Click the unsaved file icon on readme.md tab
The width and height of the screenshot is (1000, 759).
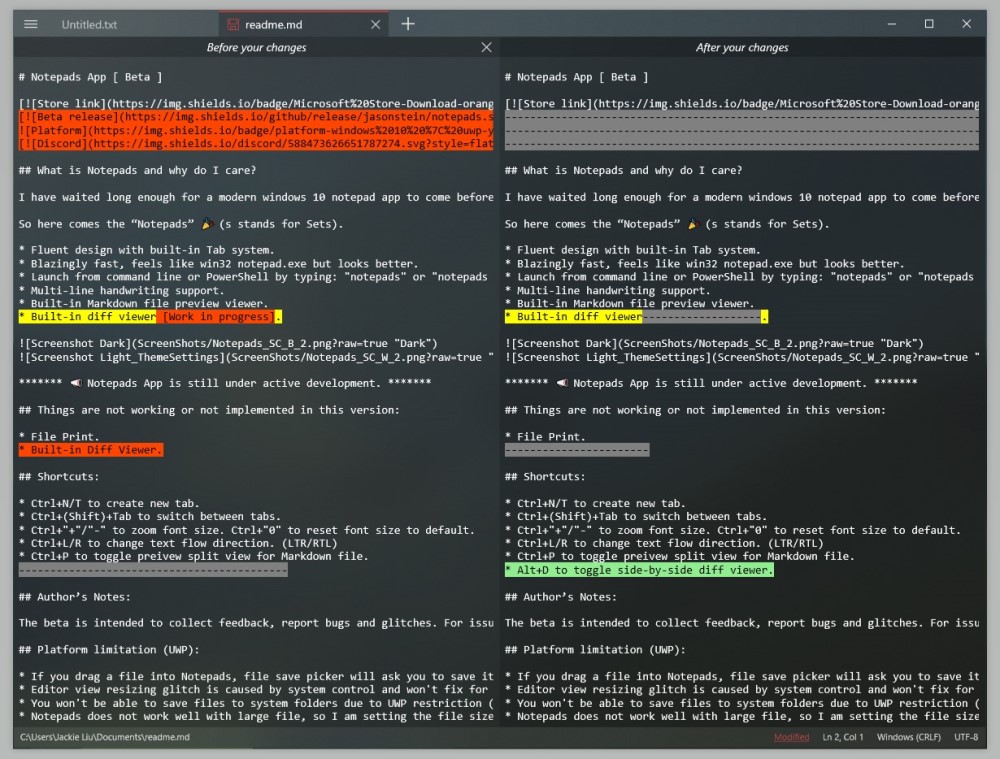(233, 25)
